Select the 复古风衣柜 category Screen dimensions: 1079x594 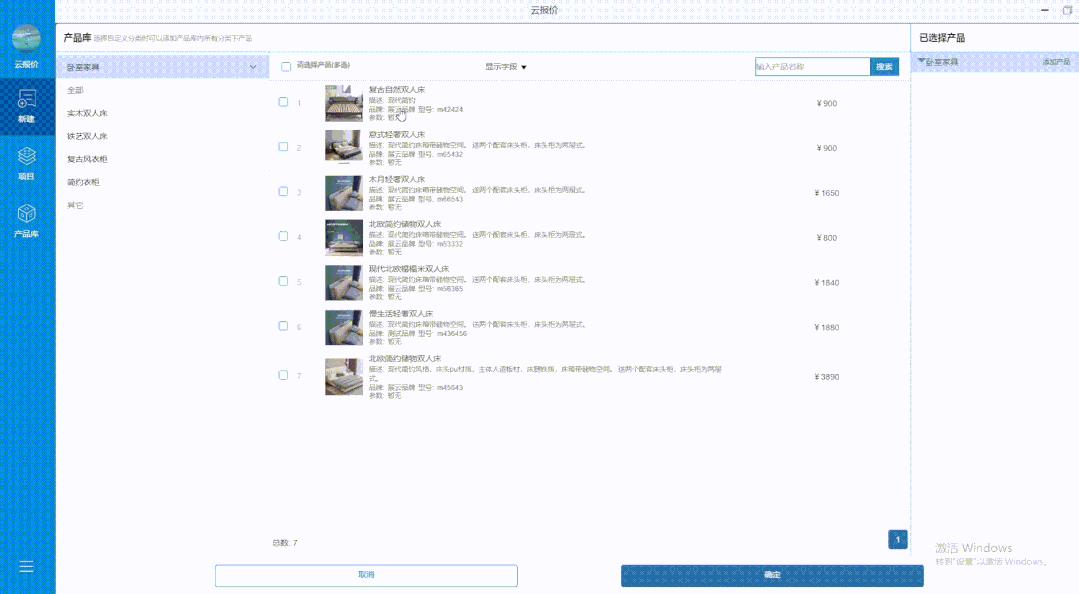click(x=87, y=159)
